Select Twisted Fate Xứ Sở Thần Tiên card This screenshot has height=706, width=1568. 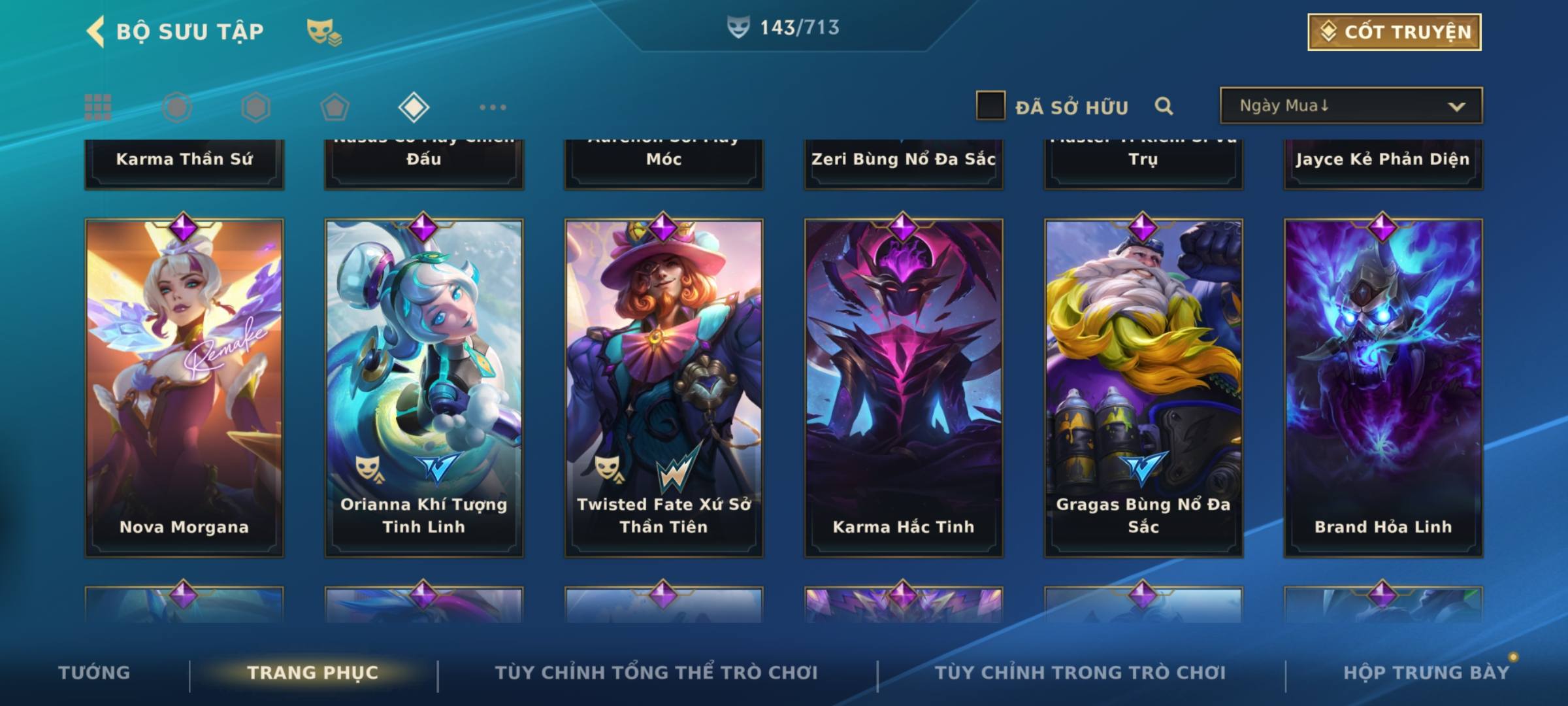pos(664,388)
